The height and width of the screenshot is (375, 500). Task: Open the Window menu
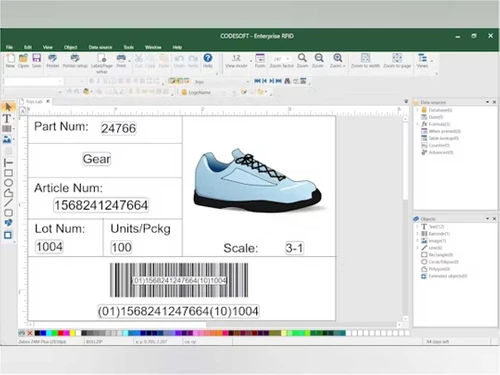click(153, 47)
